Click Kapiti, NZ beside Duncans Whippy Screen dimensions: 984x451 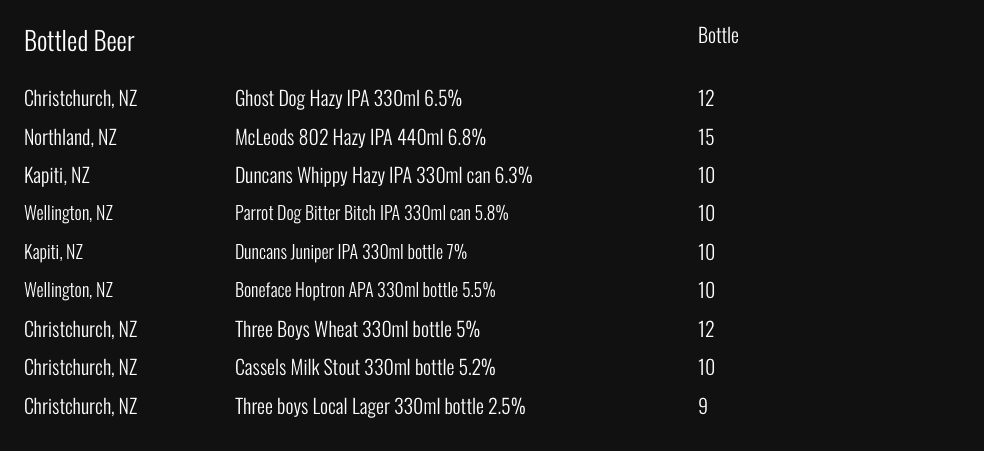(x=57, y=176)
